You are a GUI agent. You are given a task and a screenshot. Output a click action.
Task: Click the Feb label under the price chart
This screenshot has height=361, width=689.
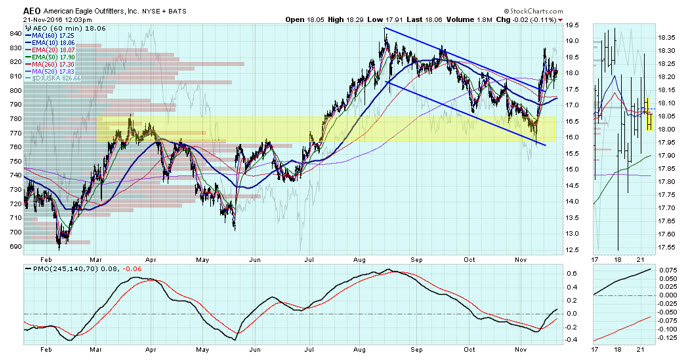(x=46, y=260)
